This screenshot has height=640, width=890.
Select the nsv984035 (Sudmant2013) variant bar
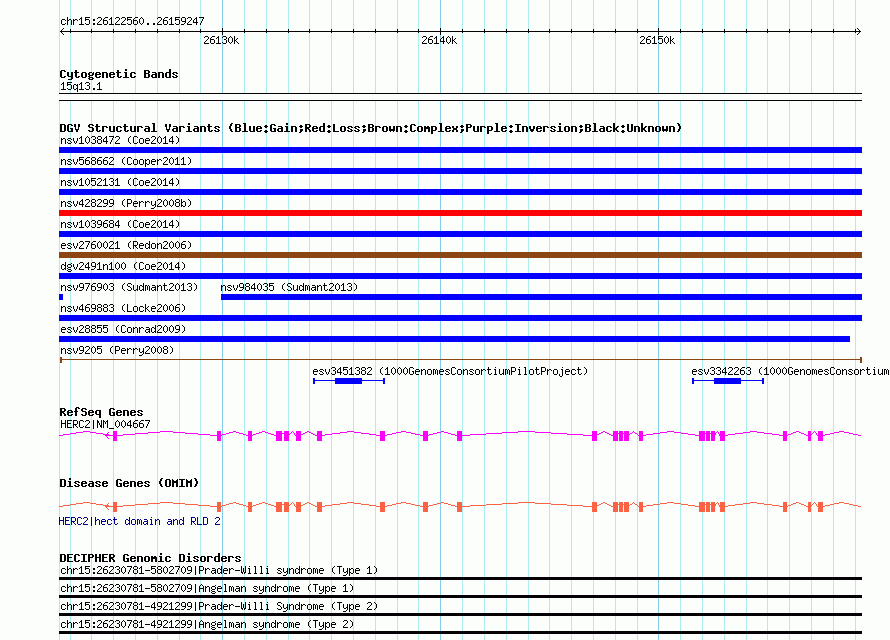point(541,297)
